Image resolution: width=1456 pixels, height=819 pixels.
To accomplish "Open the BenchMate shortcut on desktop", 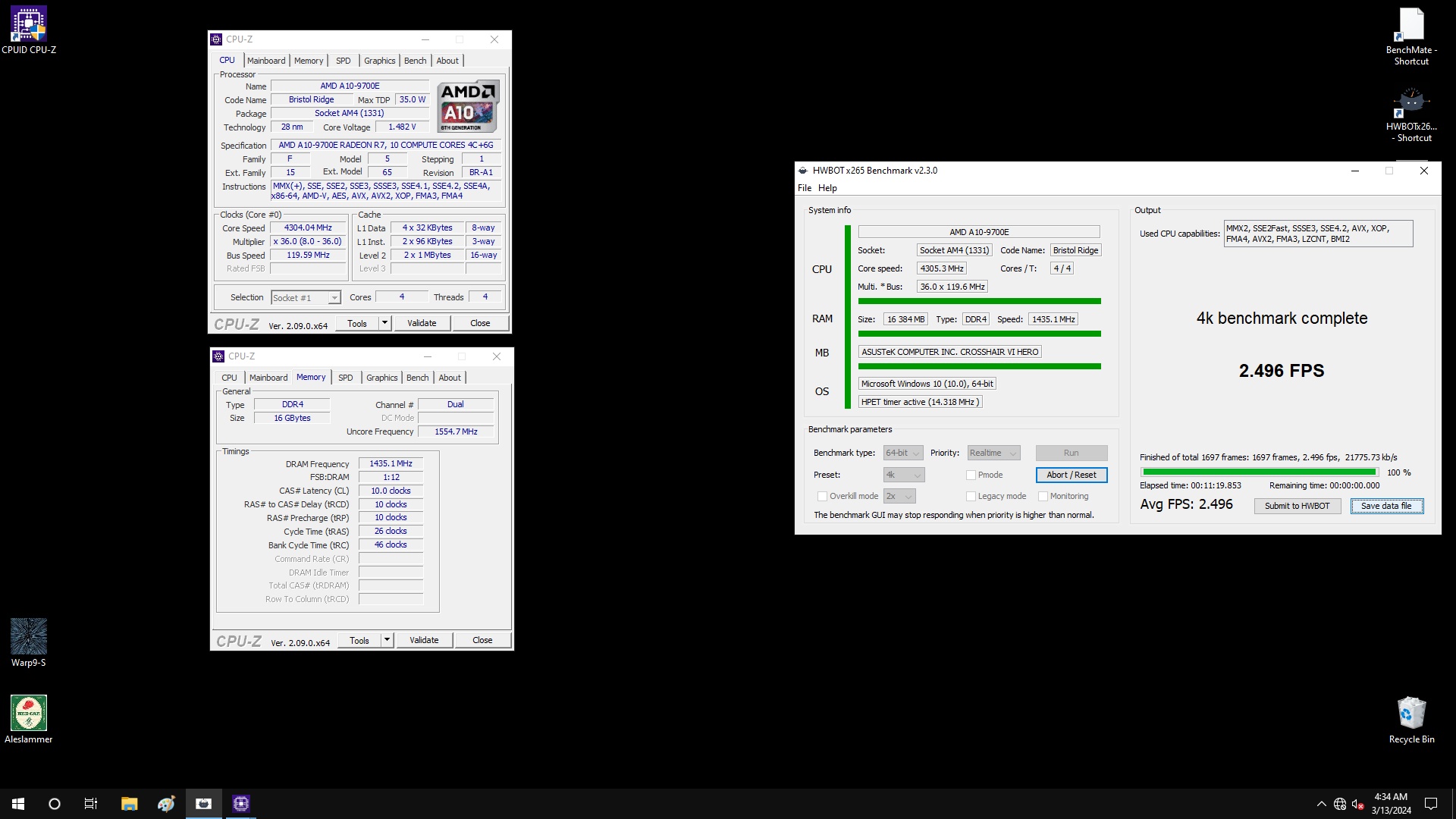I will point(1411,36).
